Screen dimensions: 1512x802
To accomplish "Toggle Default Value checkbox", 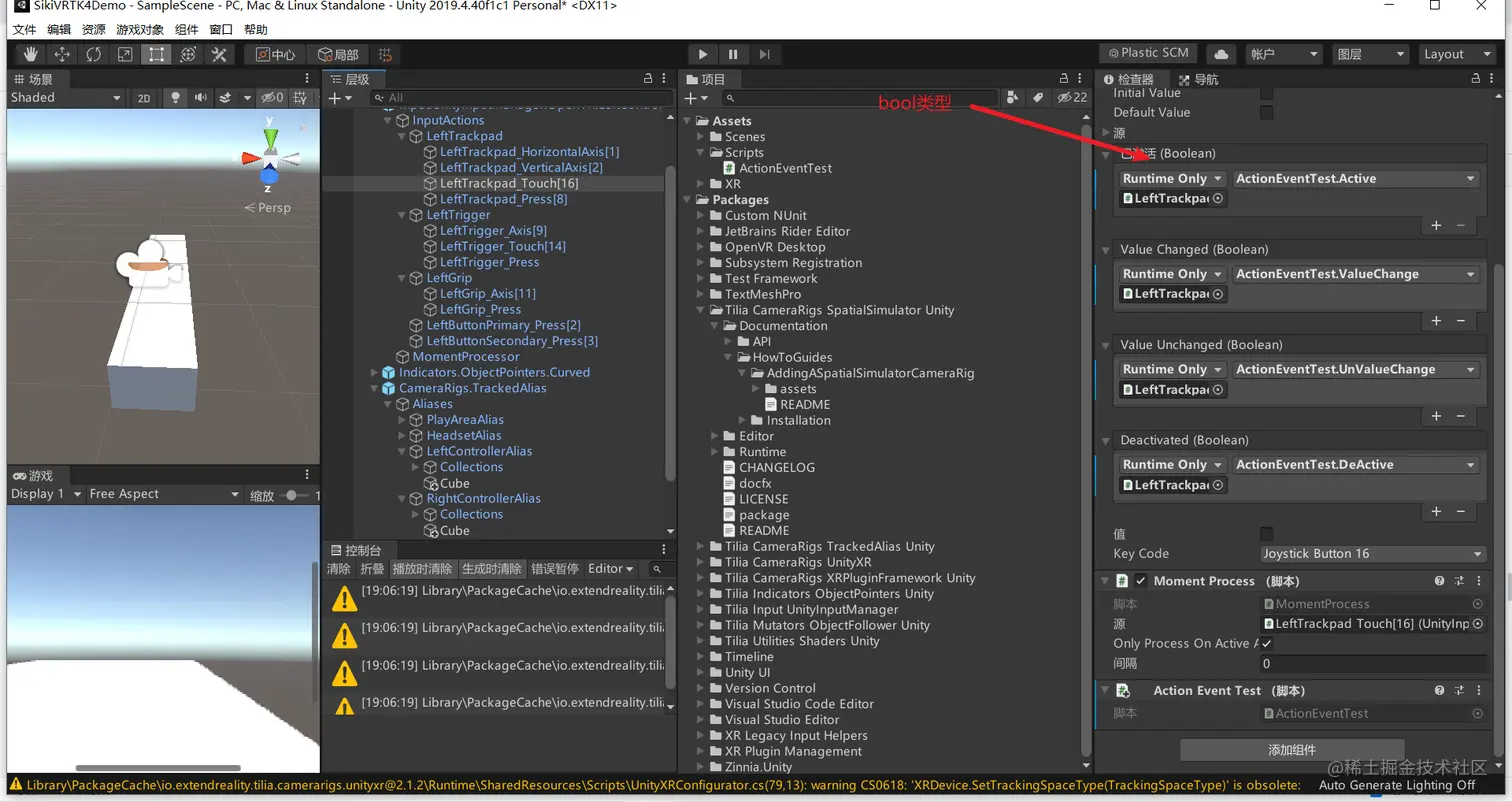I will point(1267,113).
